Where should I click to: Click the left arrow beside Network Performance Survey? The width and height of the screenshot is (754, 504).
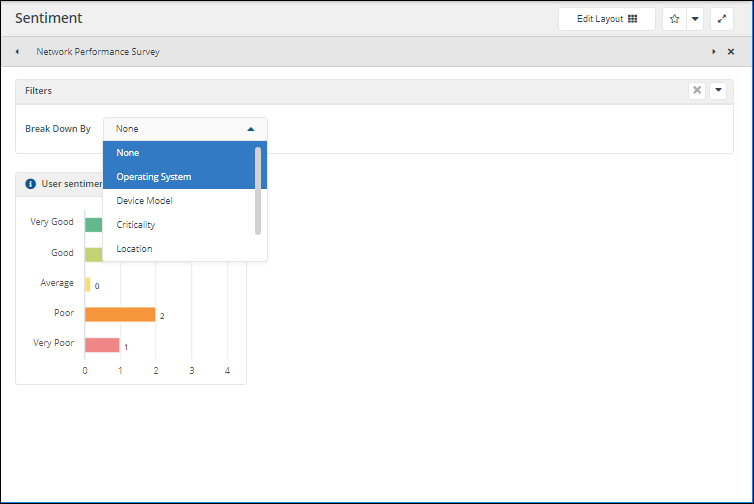coord(17,52)
